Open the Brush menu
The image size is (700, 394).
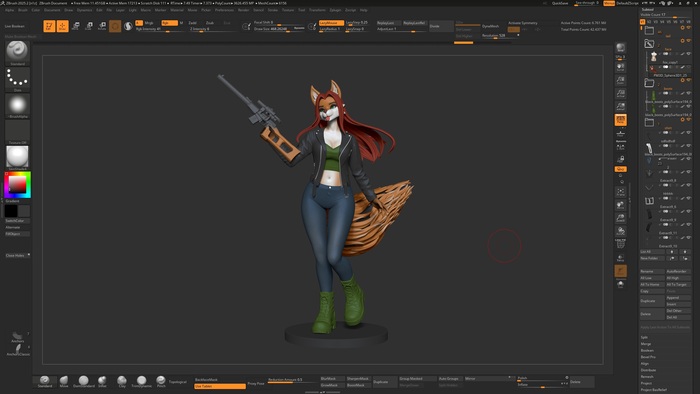pos(23,10)
